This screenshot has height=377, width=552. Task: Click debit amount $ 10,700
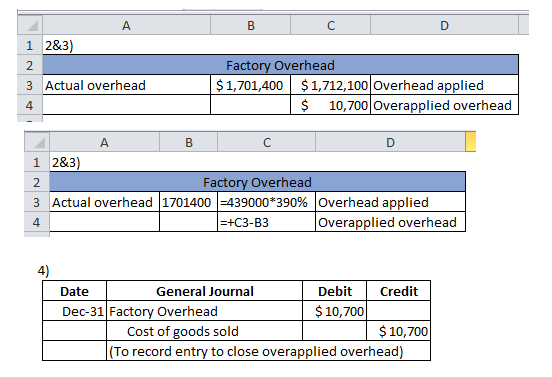334,311
